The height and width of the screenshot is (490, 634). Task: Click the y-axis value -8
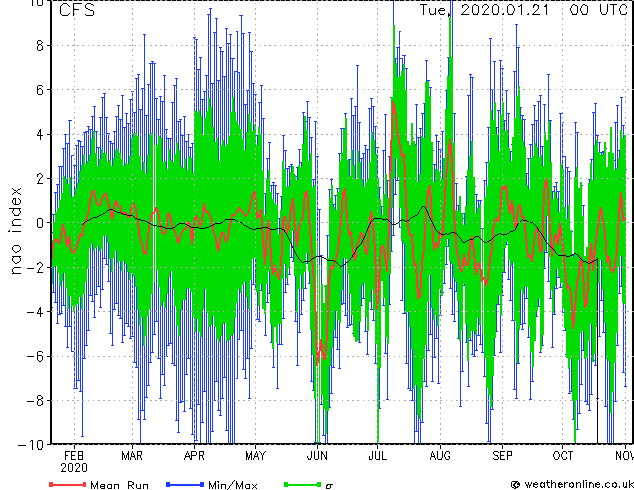[x=35, y=401]
